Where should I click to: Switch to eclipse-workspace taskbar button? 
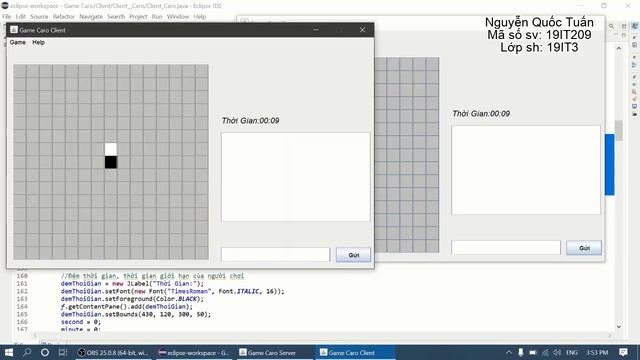pyautogui.click(x=194, y=352)
